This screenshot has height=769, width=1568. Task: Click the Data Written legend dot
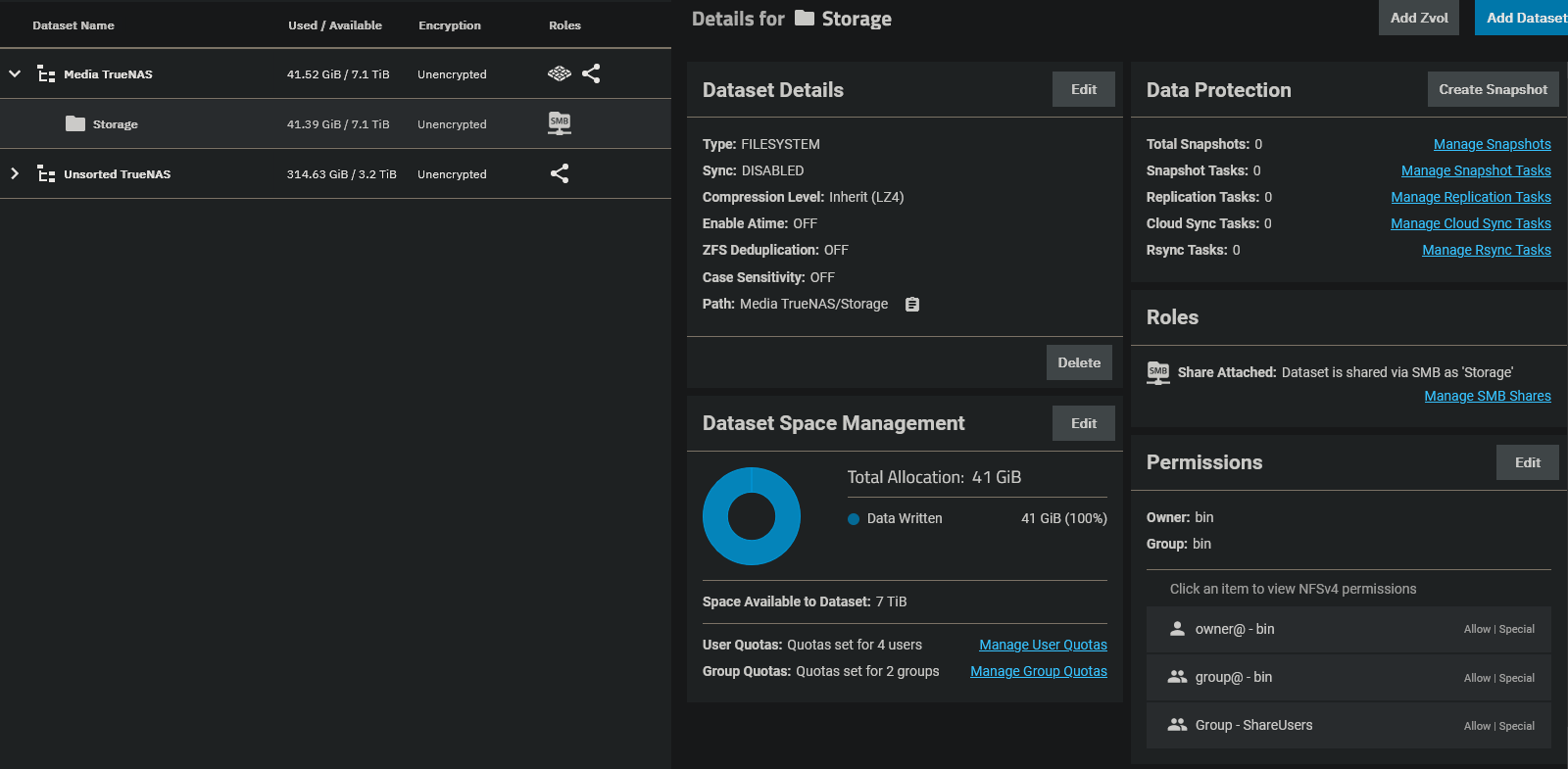point(854,519)
